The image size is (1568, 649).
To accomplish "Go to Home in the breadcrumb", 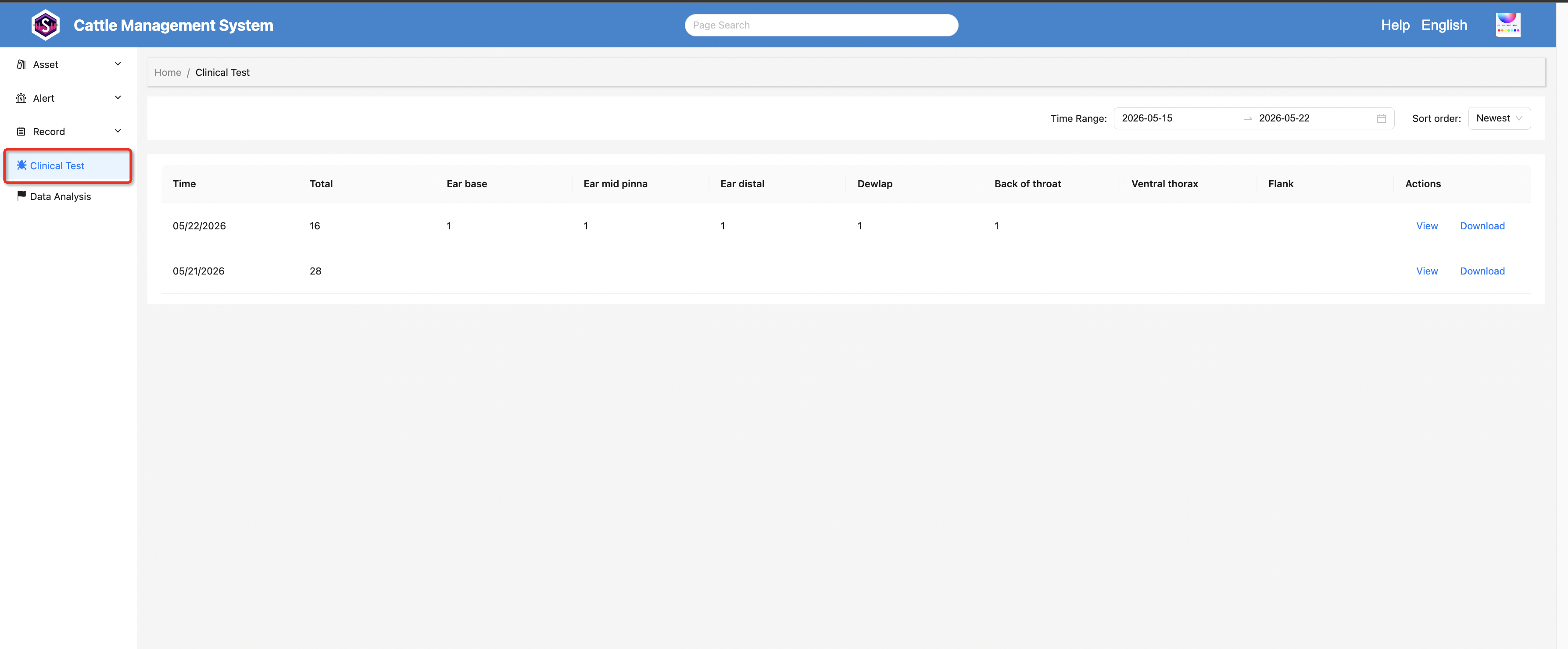I will point(168,72).
